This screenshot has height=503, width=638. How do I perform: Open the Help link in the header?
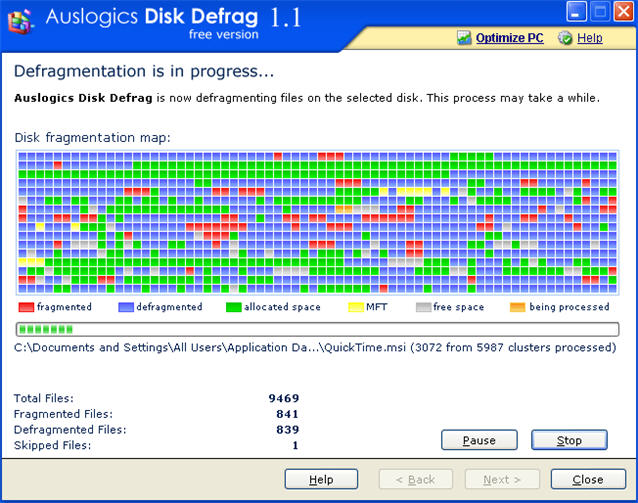[590, 38]
